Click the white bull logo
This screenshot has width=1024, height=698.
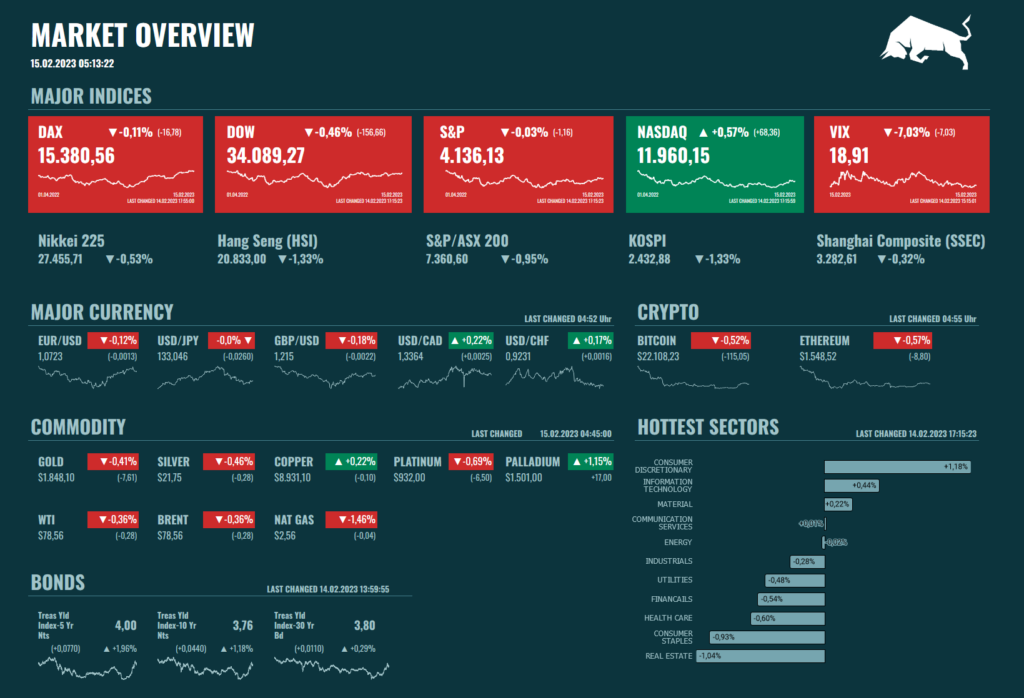coord(926,42)
